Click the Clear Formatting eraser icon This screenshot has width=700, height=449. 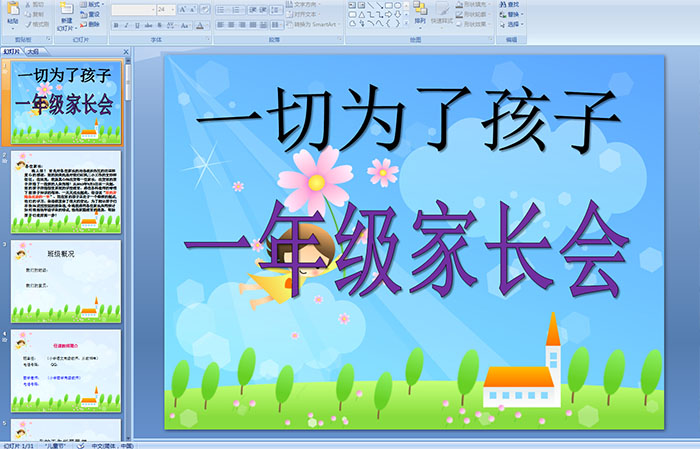pos(205,9)
